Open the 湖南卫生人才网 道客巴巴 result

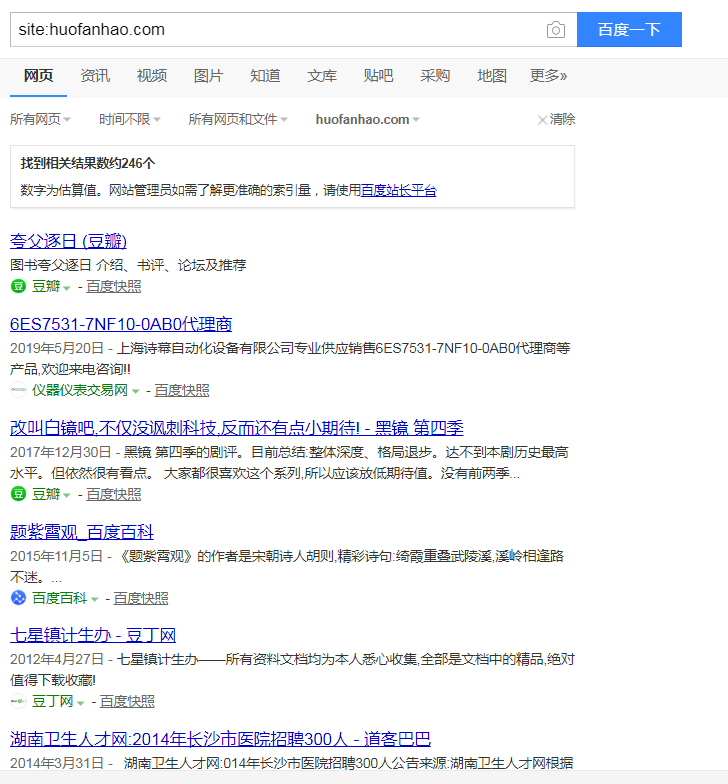(x=220, y=739)
